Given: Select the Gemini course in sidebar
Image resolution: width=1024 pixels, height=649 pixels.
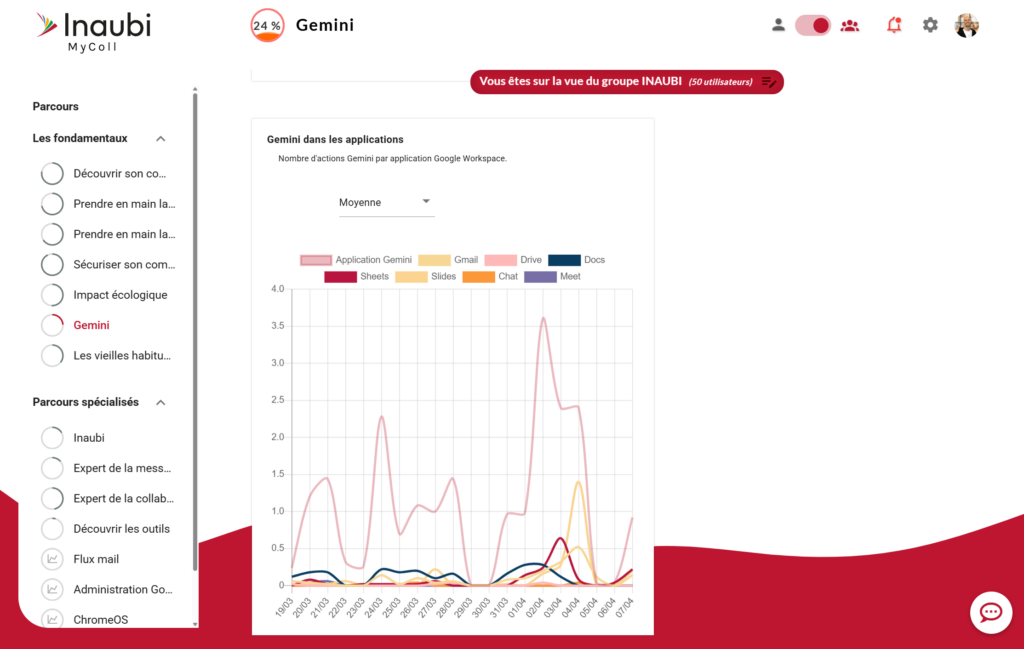Looking at the screenshot, I should [x=91, y=325].
